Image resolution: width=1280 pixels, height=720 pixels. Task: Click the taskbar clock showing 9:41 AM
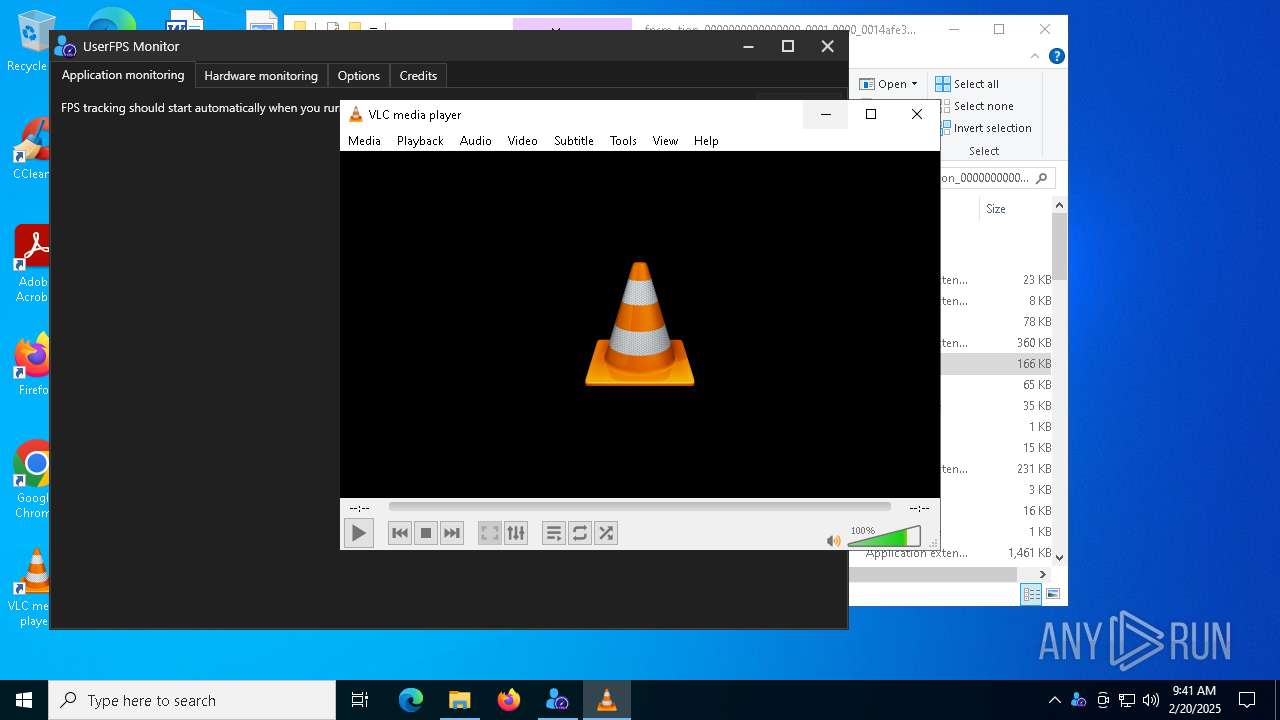1195,700
